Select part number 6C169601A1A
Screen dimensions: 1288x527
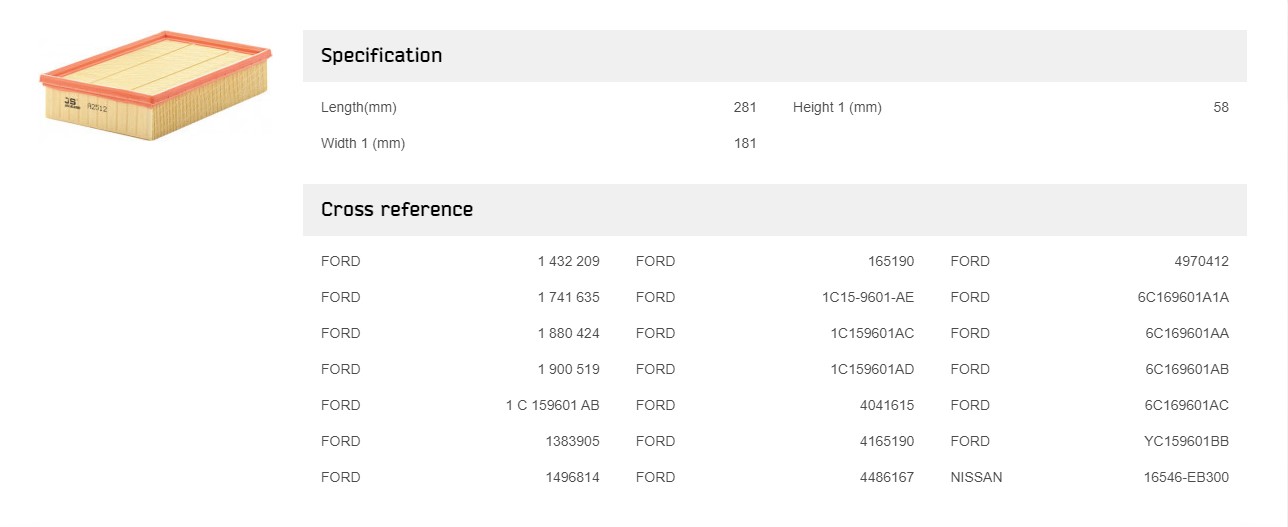[x=1184, y=297]
